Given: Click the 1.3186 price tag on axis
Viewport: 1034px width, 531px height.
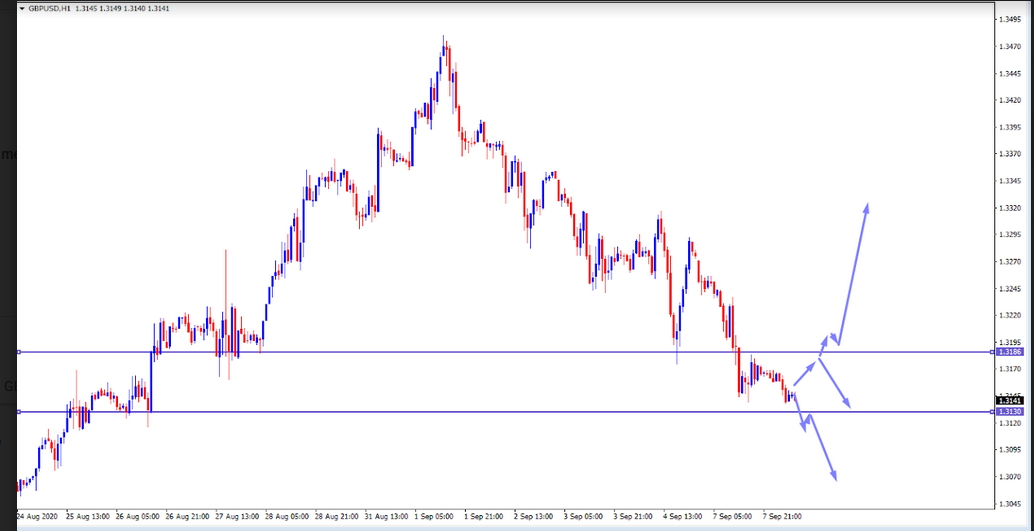Looking at the screenshot, I should tap(1010, 352).
